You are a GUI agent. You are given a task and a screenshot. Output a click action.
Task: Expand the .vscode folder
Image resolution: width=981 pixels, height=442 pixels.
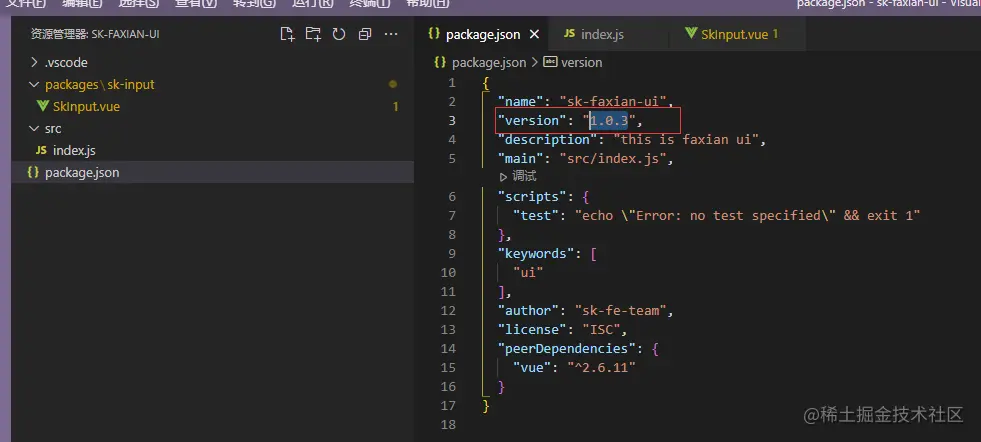[213, 63]
